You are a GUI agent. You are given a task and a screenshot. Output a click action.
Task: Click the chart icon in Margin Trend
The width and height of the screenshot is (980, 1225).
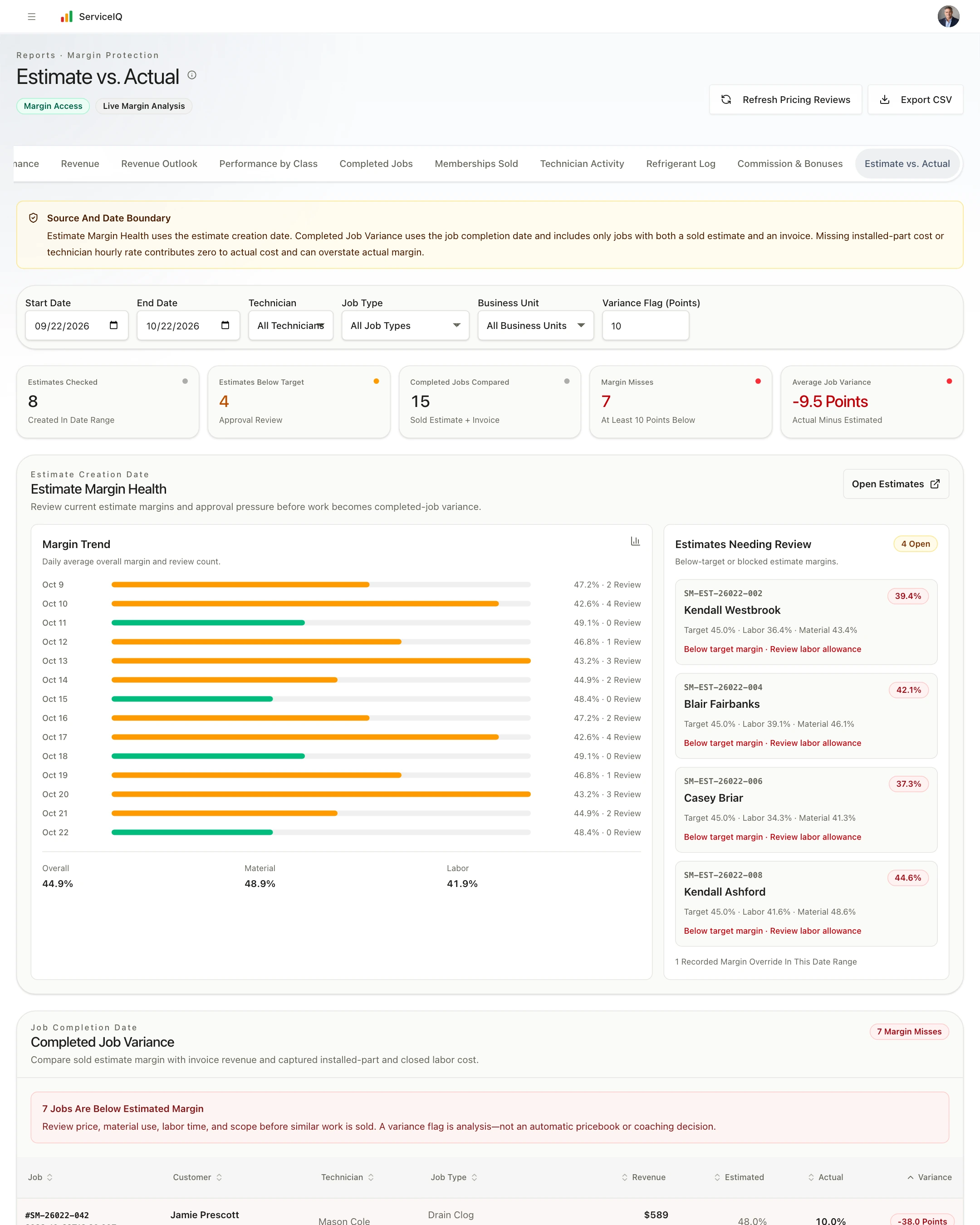click(x=635, y=541)
